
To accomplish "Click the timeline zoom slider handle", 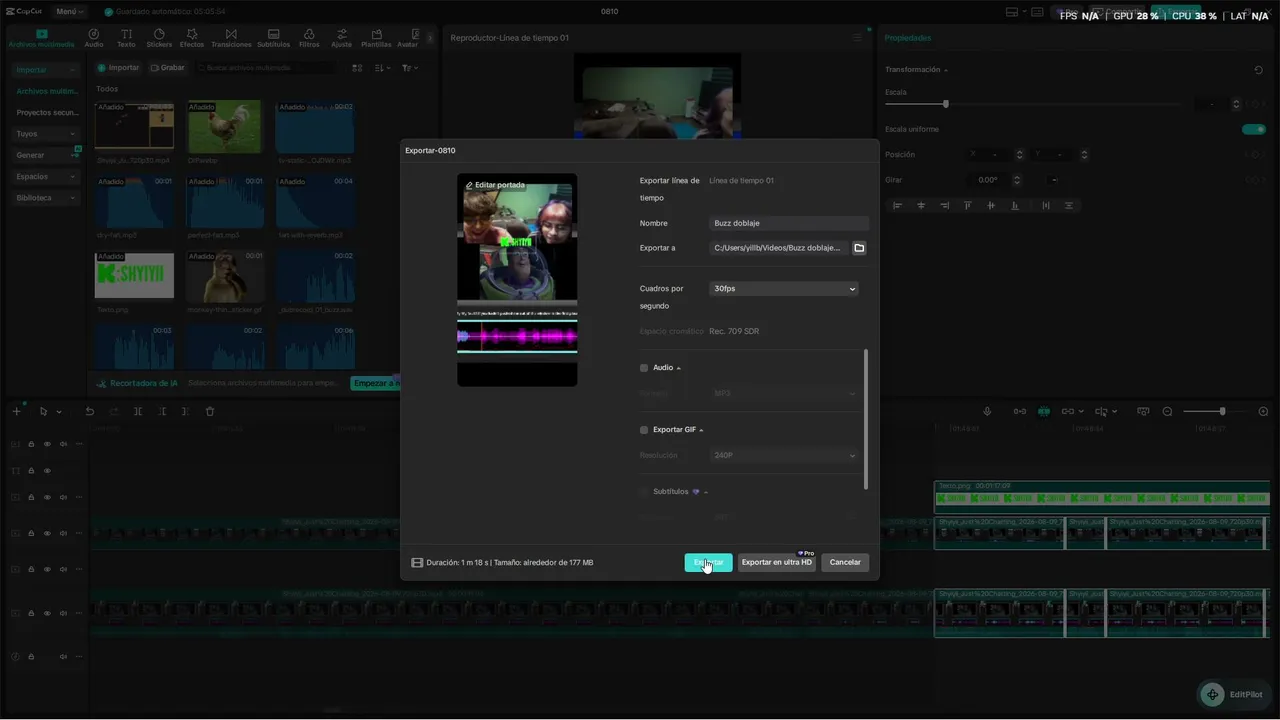I will (x=1222, y=411).
